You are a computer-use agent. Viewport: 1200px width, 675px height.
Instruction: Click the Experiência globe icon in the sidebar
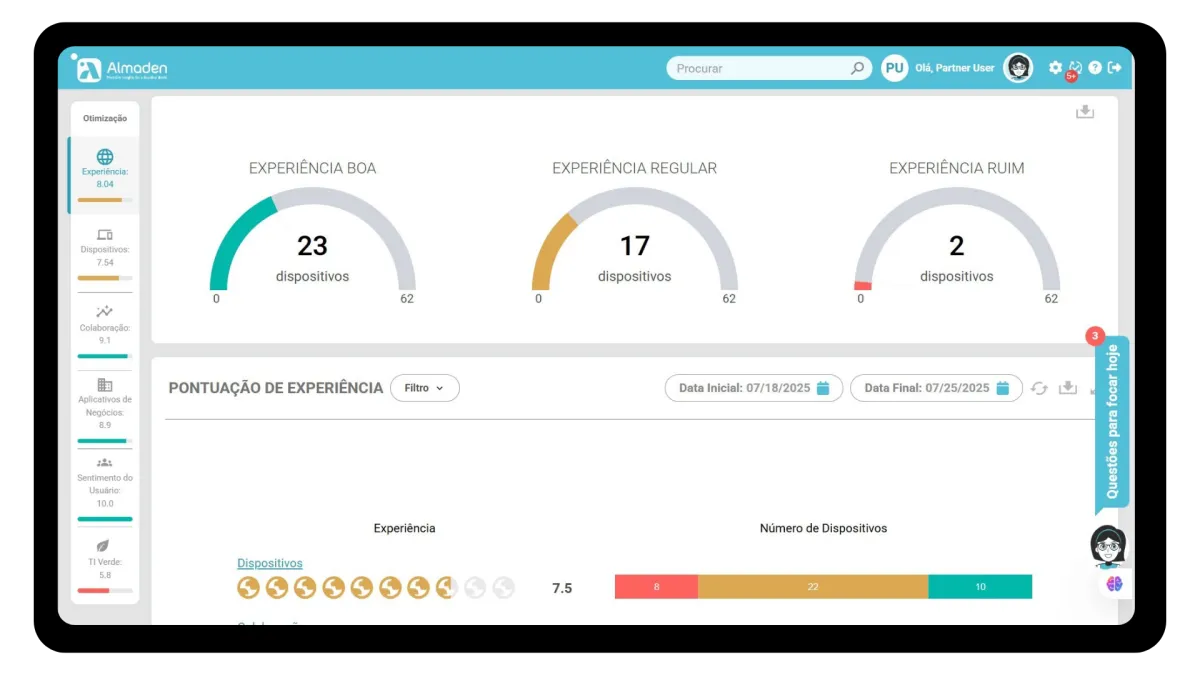(x=105, y=157)
